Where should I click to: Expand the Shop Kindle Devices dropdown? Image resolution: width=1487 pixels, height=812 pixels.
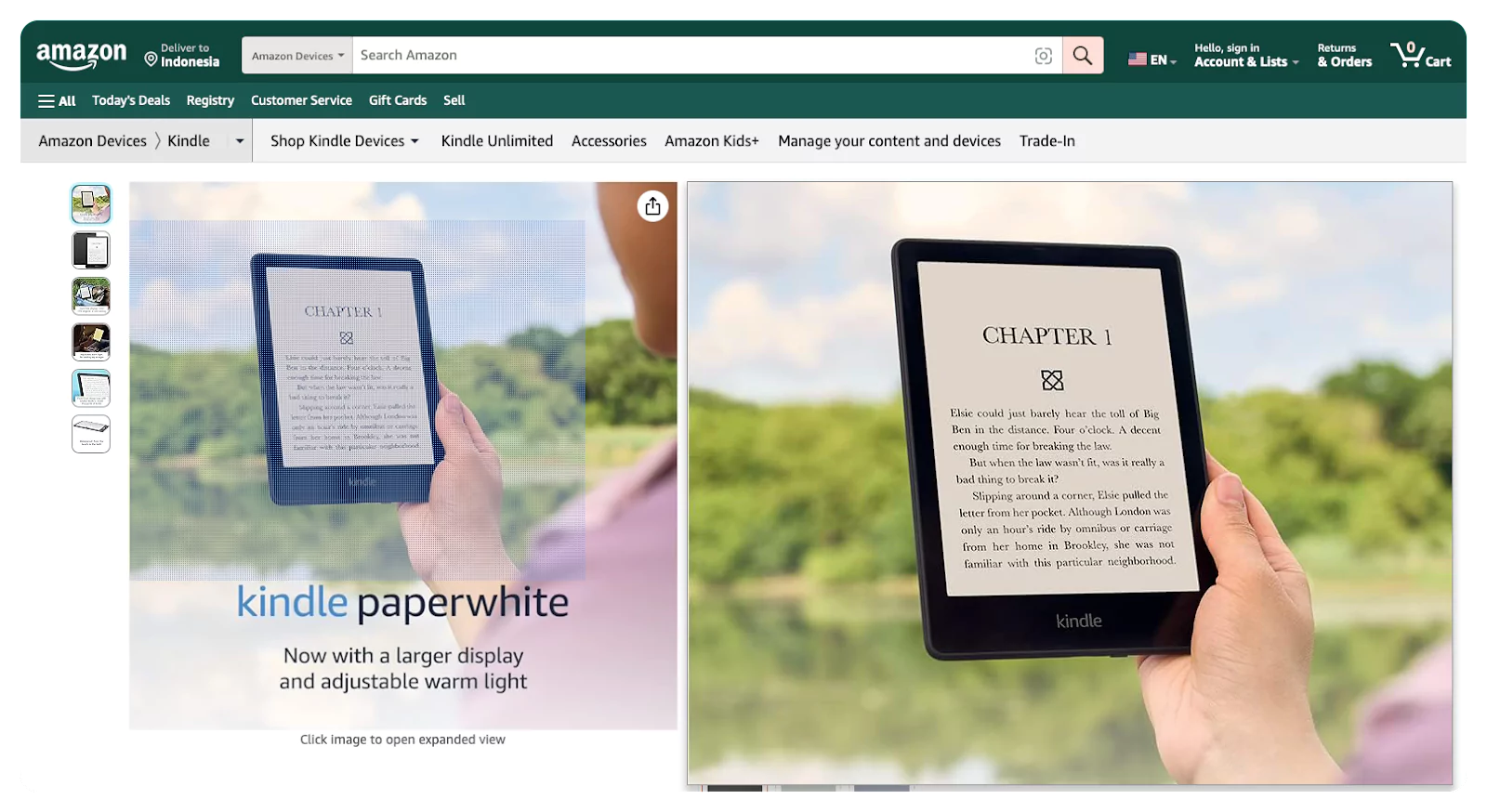coord(345,141)
